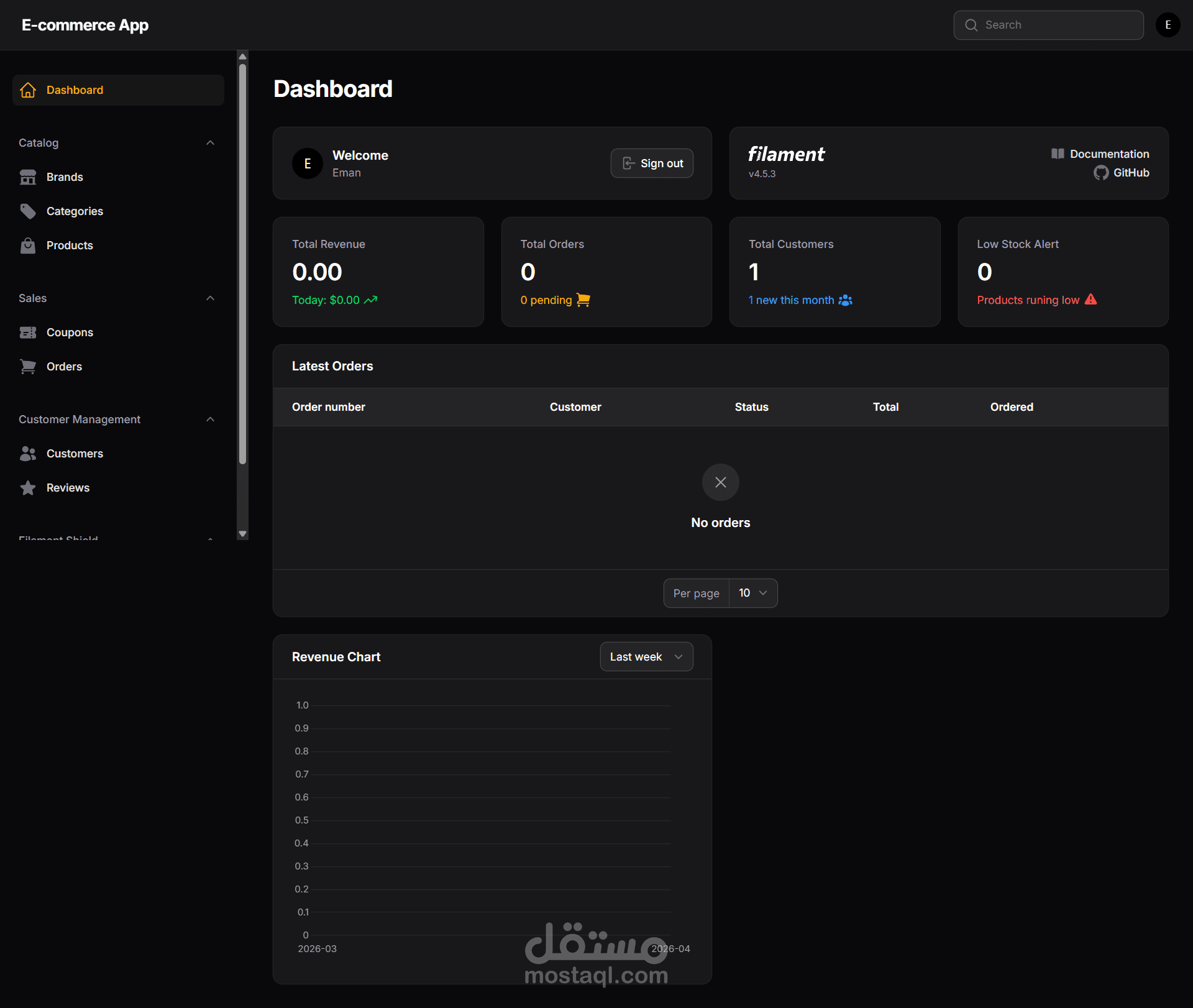This screenshot has height=1008, width=1193.
Task: Click the Categories tag icon
Action: pos(28,211)
